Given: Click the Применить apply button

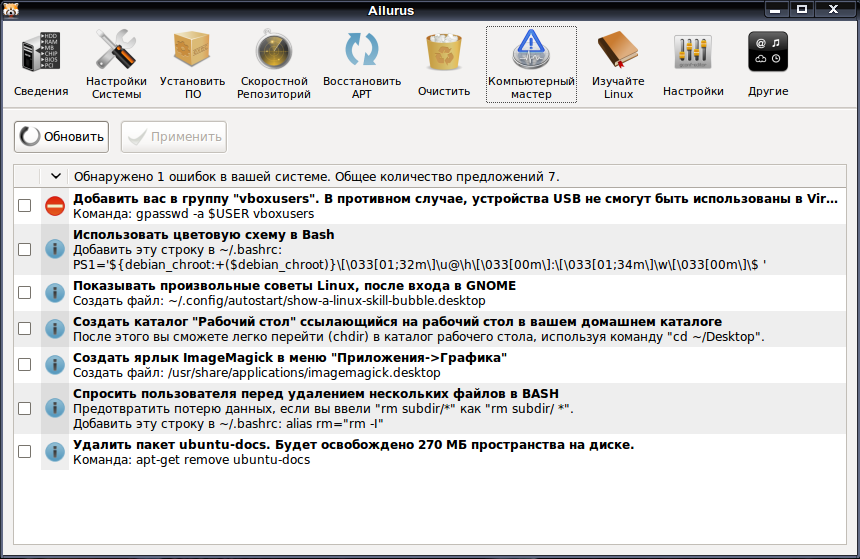Looking at the screenshot, I should click(x=174, y=137).
